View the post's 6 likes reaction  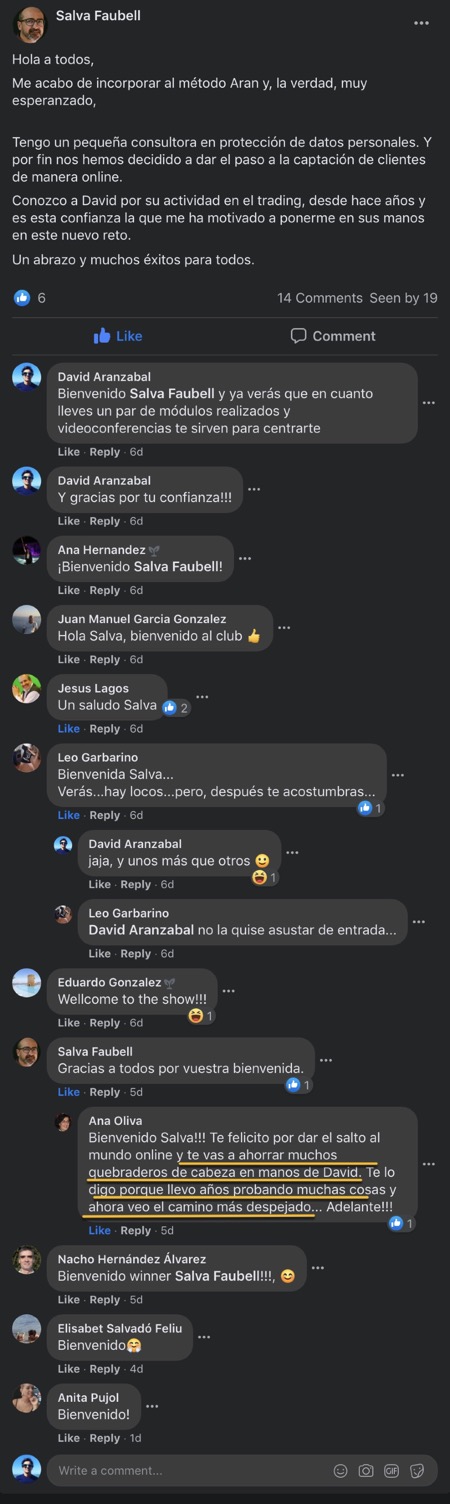point(30,298)
